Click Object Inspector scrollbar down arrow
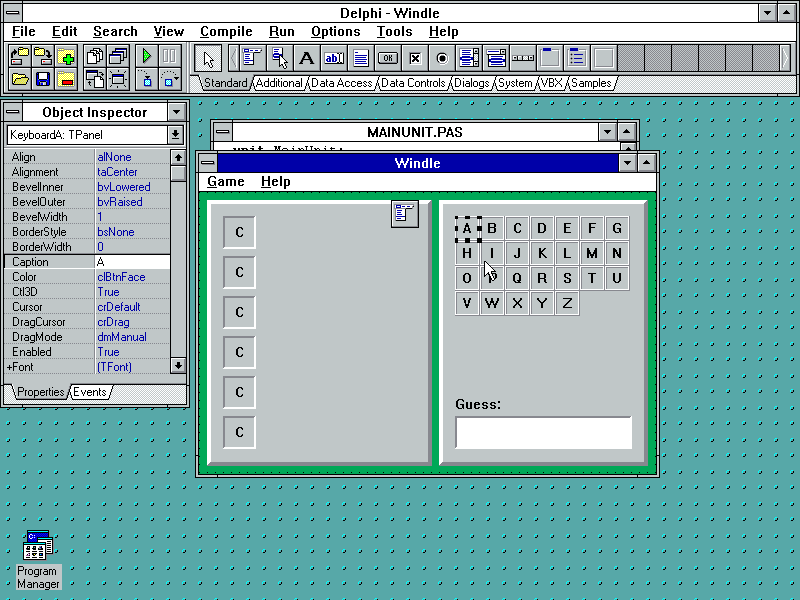 178,365
